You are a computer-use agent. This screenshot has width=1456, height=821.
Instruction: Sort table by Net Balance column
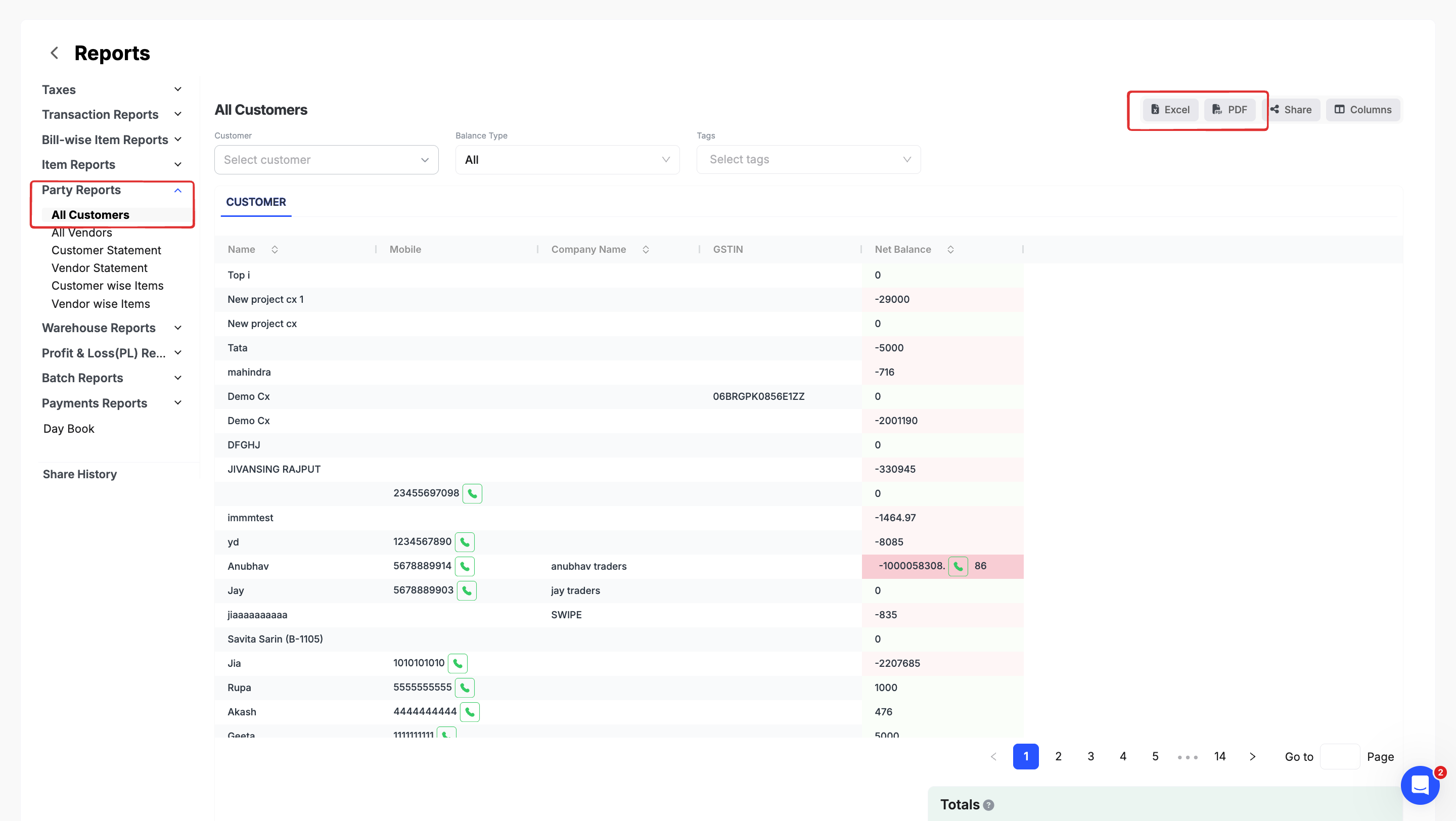950,249
